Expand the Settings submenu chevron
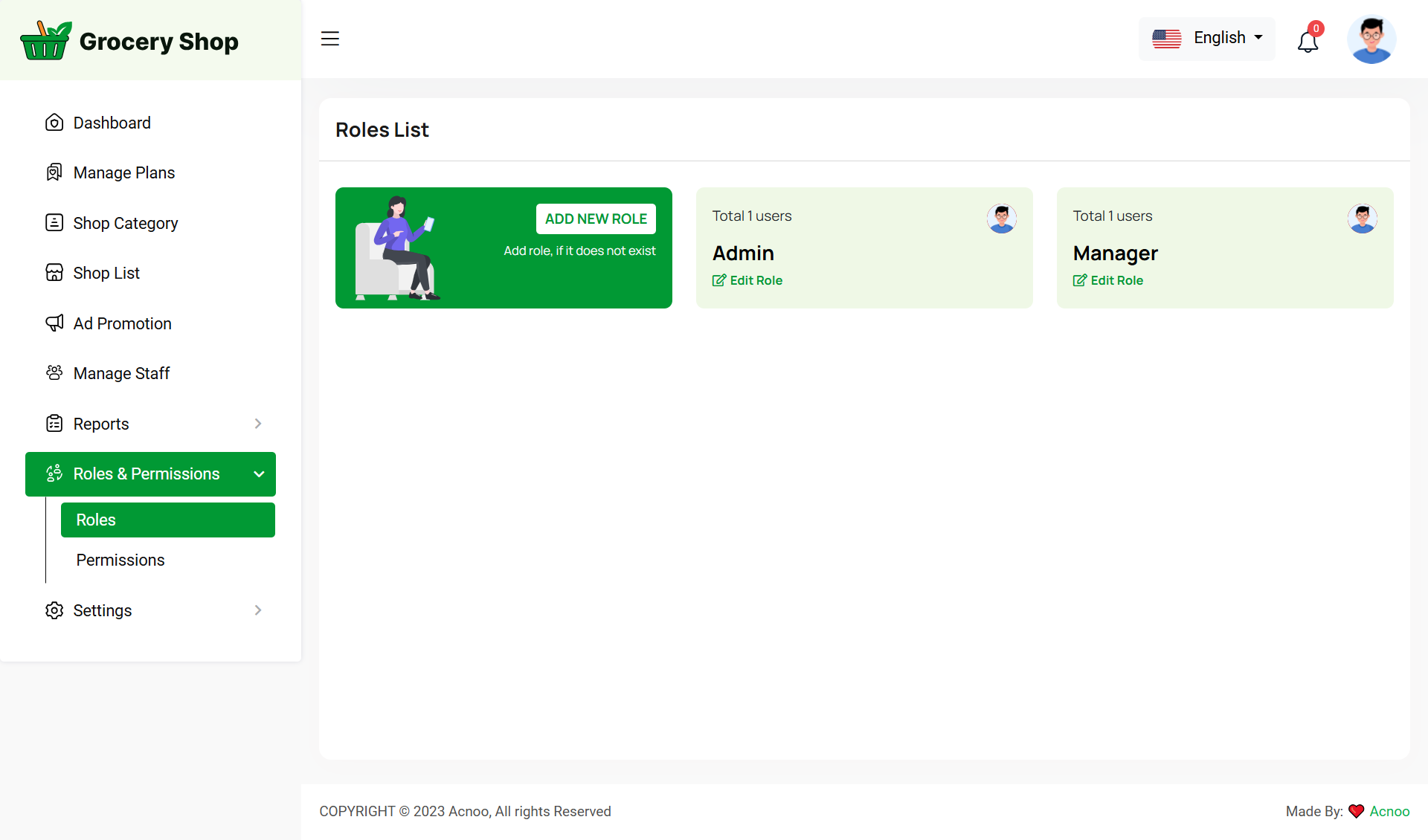Screen dimensions: 1428x840 tap(258, 610)
